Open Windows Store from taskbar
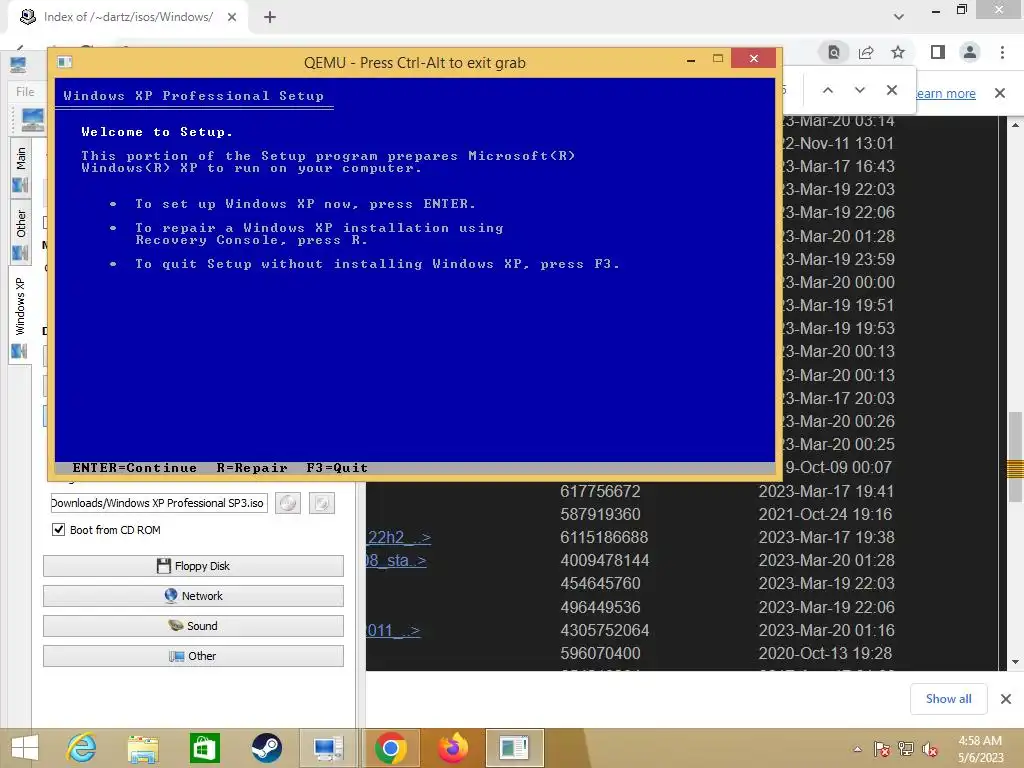This screenshot has height=768, width=1024. [x=204, y=748]
